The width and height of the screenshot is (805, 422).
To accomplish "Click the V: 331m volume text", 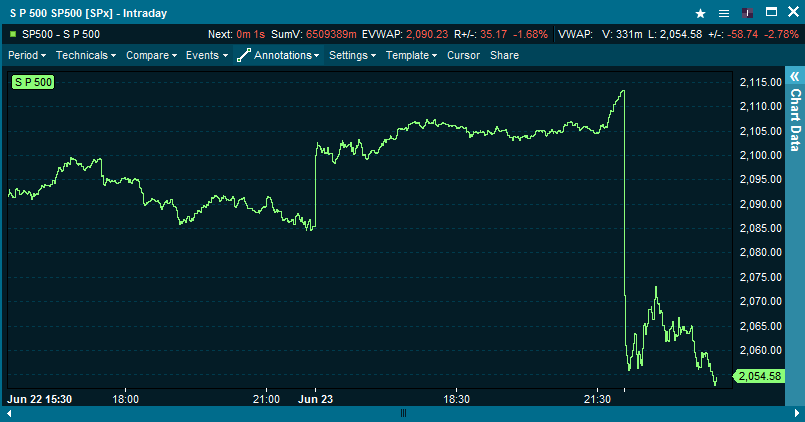I will tap(622, 34).
